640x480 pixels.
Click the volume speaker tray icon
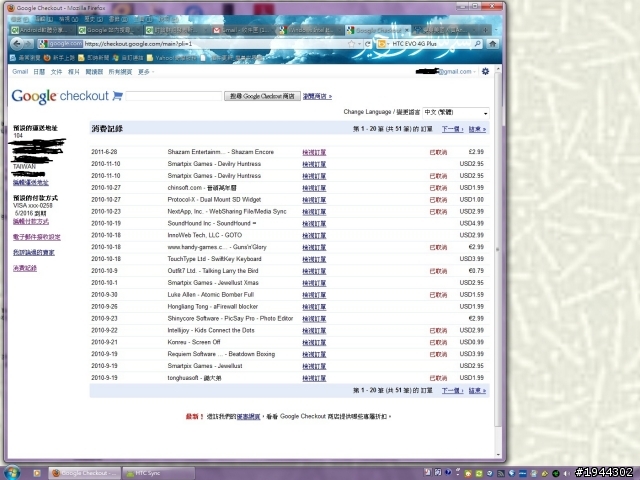566,473
